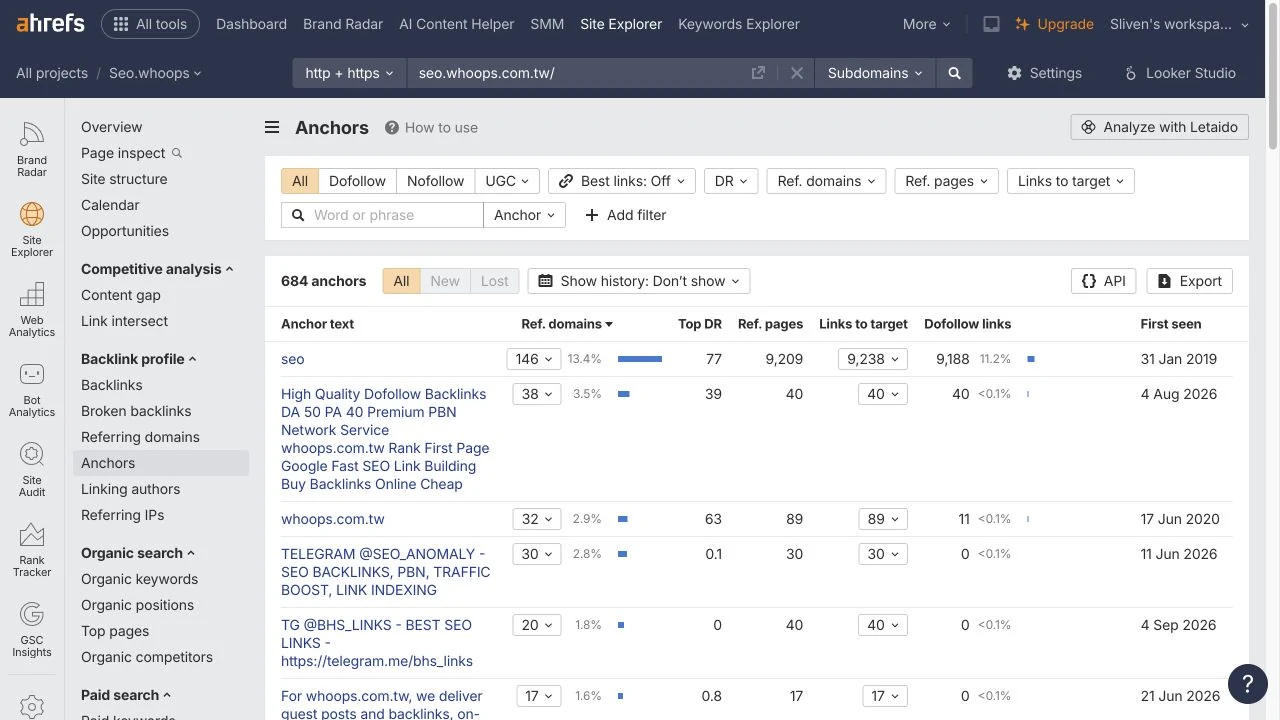Open GSC Insights sidebar icon

[x=32, y=629]
